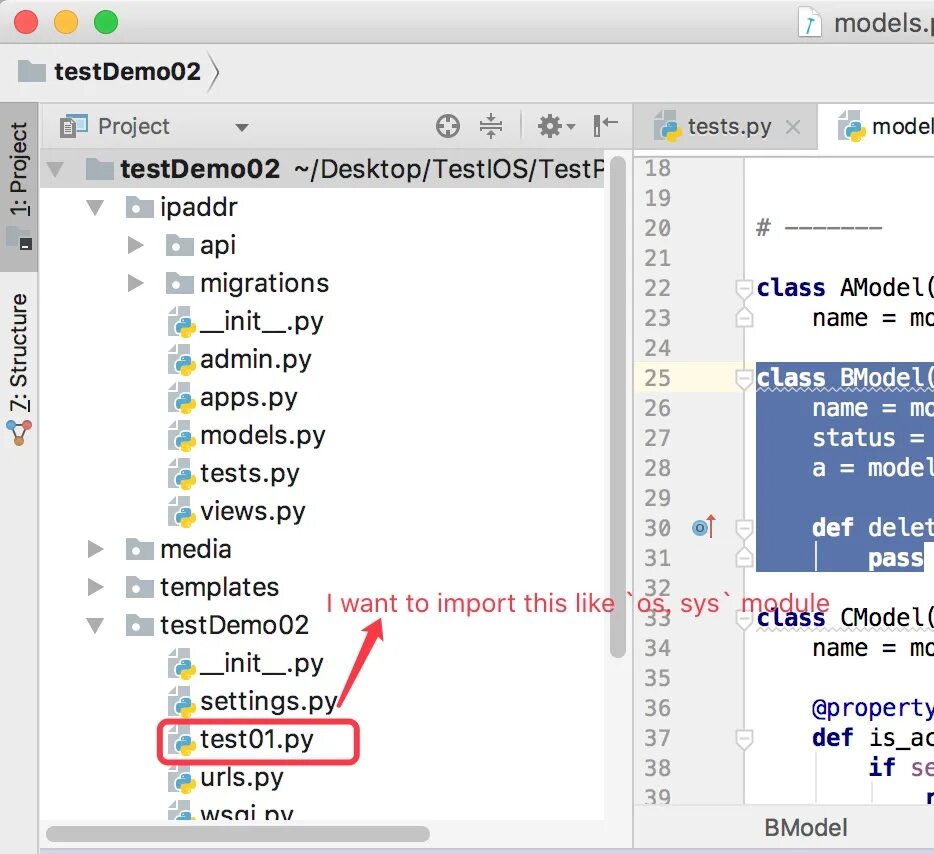The width and height of the screenshot is (934, 854).
Task: Click the settings.py Python file icon
Action: (182, 702)
